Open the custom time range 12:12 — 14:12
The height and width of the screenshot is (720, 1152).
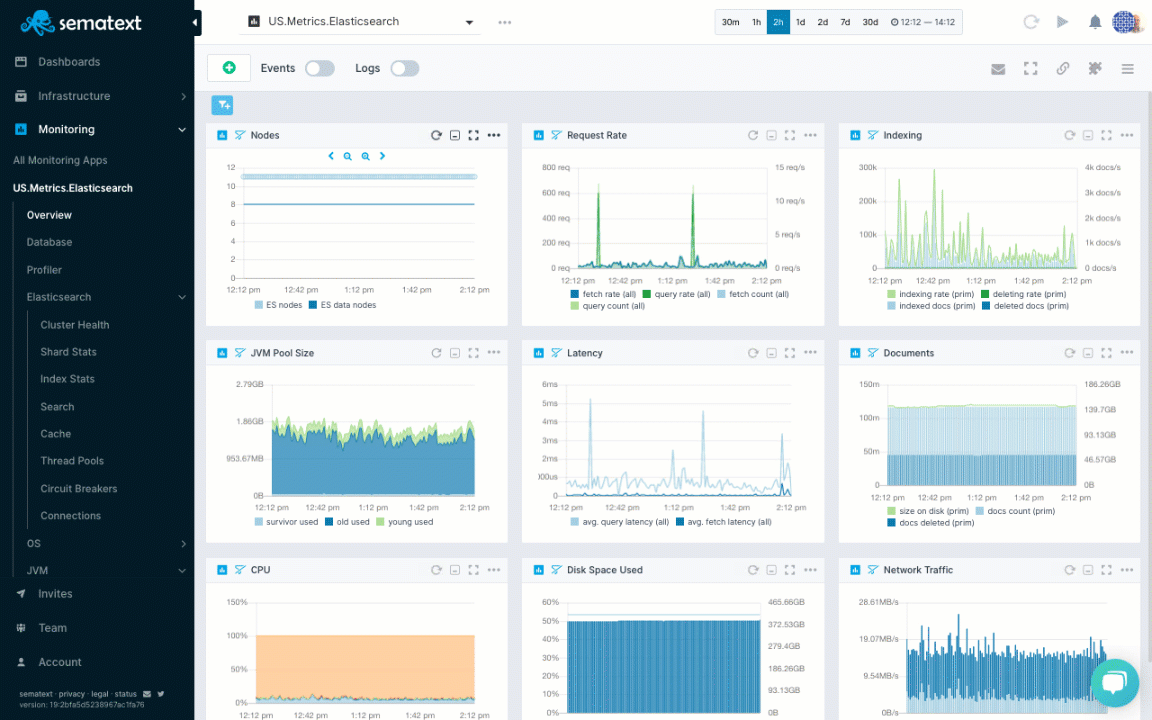[923, 22]
